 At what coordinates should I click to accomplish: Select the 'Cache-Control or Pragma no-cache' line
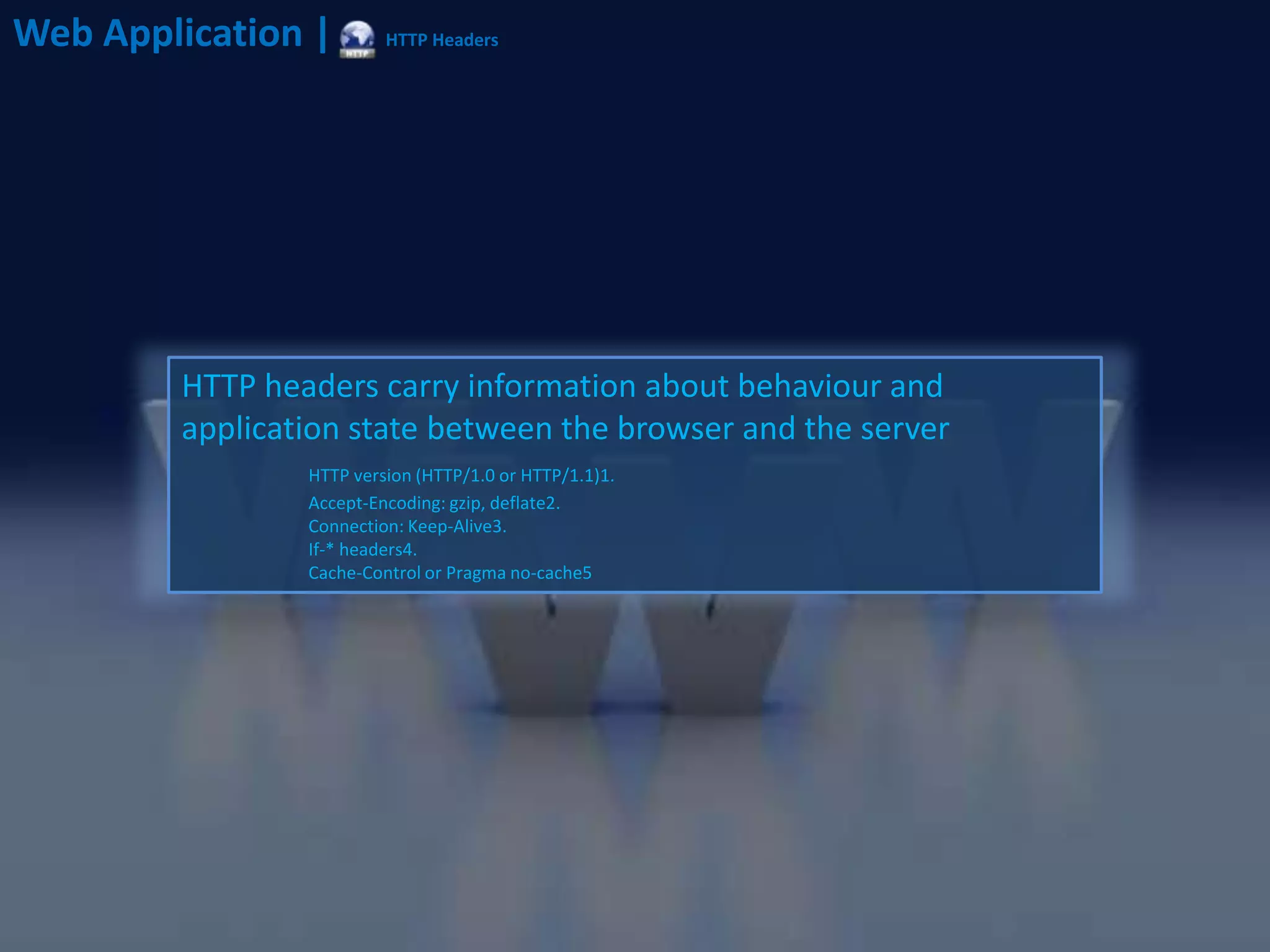[x=450, y=573]
